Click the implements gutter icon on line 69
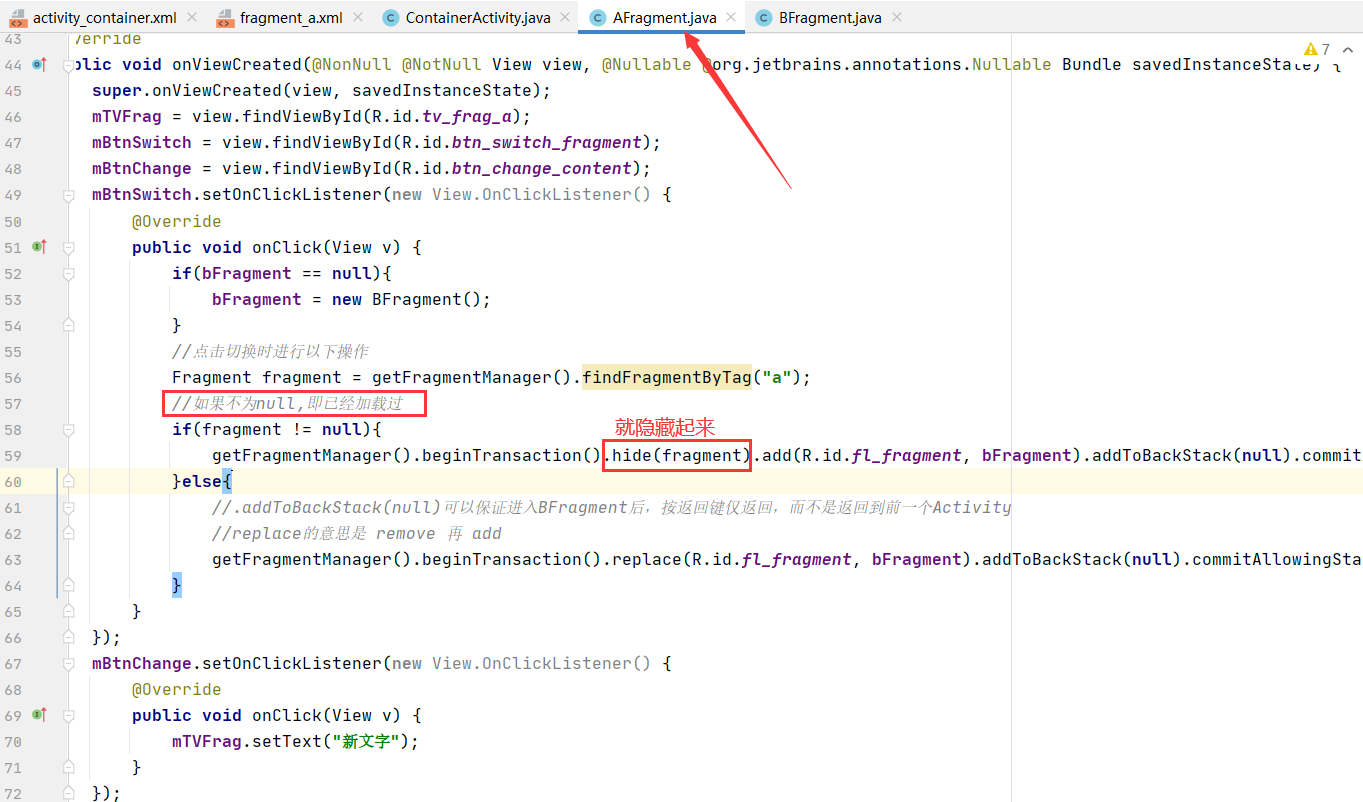Screen dimensions: 1363x802 point(39,714)
